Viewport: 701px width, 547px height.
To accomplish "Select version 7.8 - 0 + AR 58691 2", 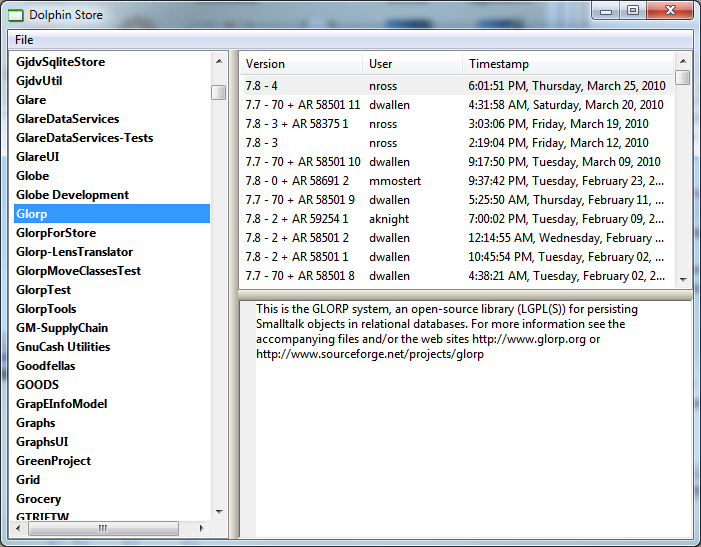I will coord(457,181).
